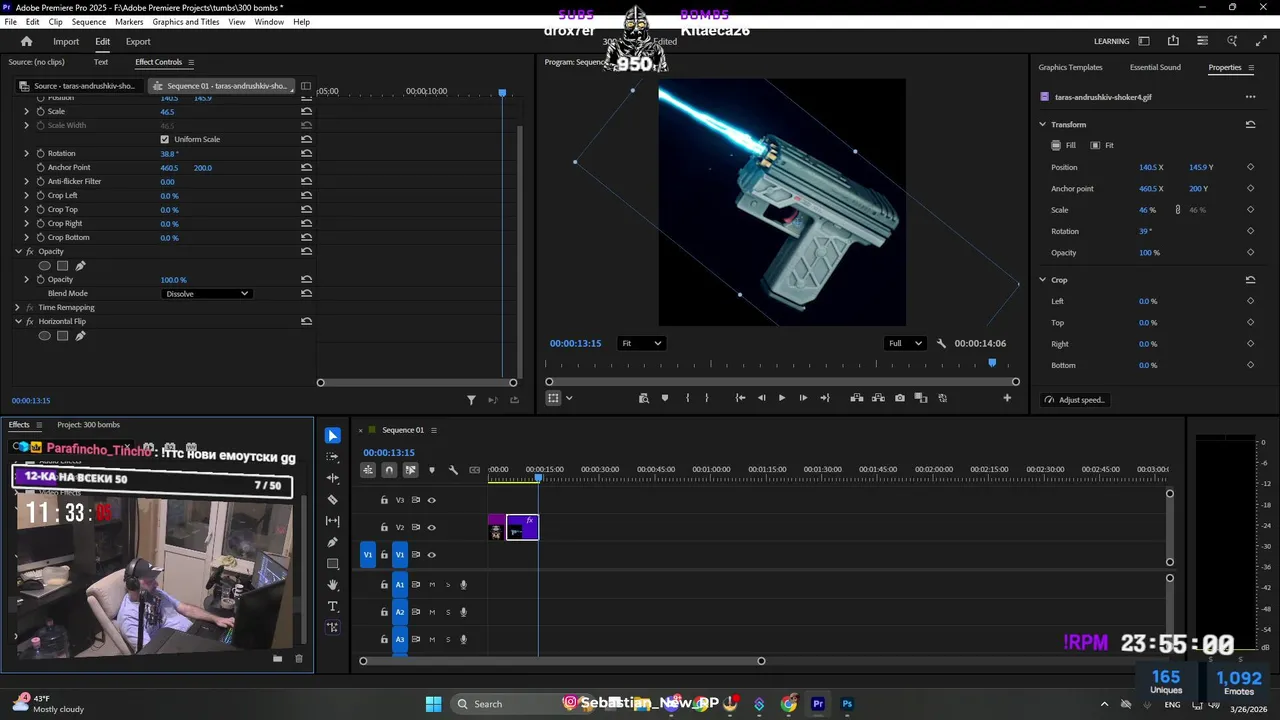Click Adjust speed button
Image resolution: width=1280 pixels, height=720 pixels.
click(1075, 400)
